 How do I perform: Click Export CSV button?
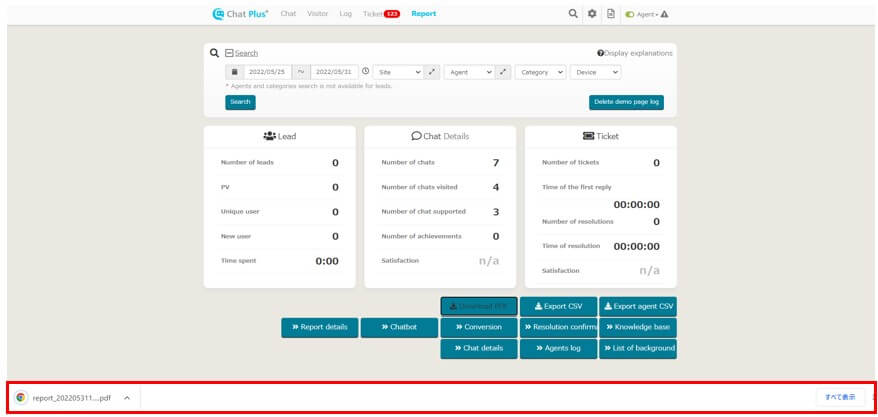pyautogui.click(x=558, y=307)
